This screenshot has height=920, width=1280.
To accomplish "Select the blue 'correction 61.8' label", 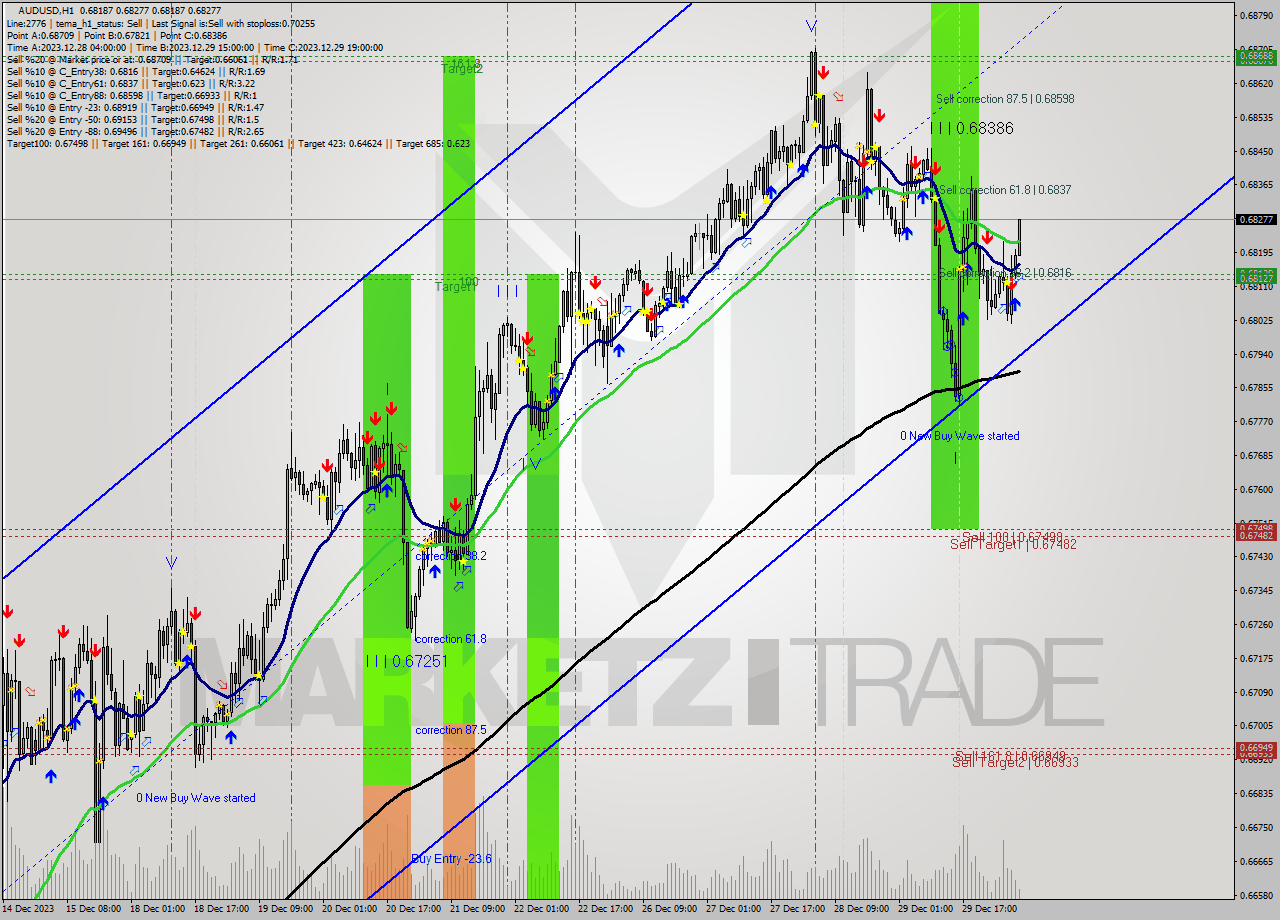I will [451, 639].
